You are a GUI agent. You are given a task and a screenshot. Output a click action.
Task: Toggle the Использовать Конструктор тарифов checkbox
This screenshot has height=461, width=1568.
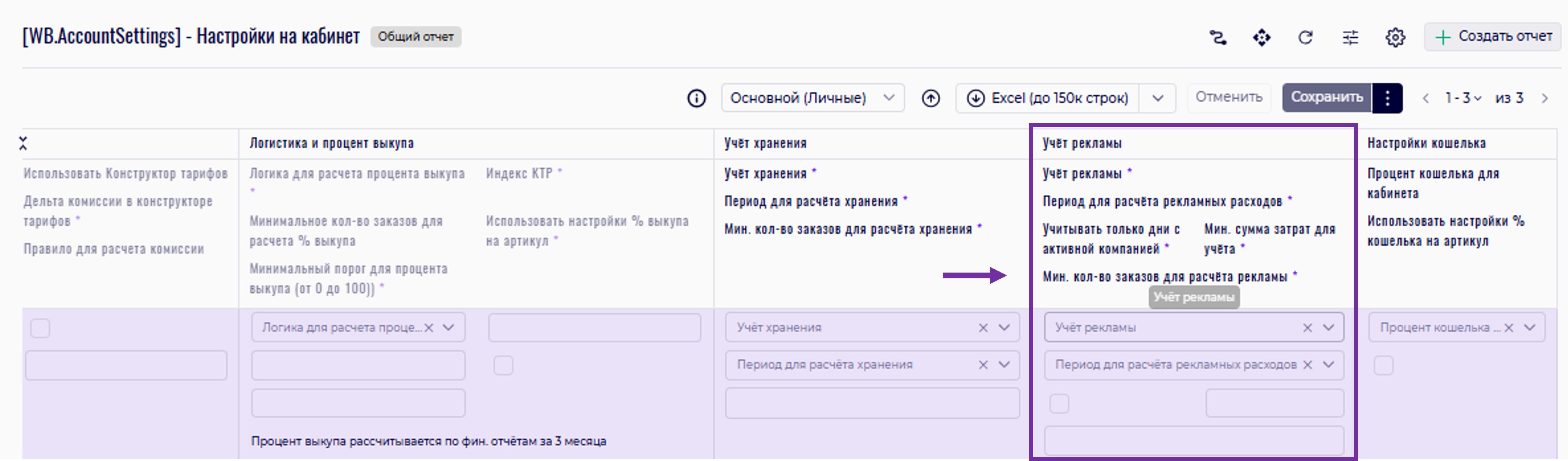pos(40,328)
